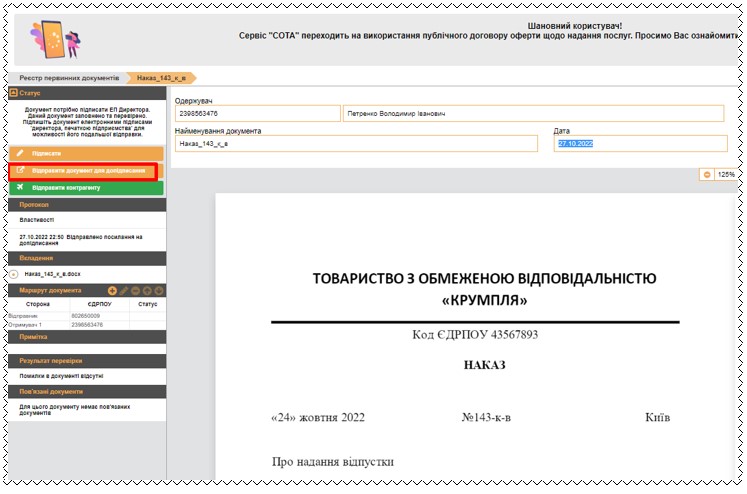Collapse the Статус section header
Image resolution: width=747 pixels, height=494 pixels.
(87, 93)
